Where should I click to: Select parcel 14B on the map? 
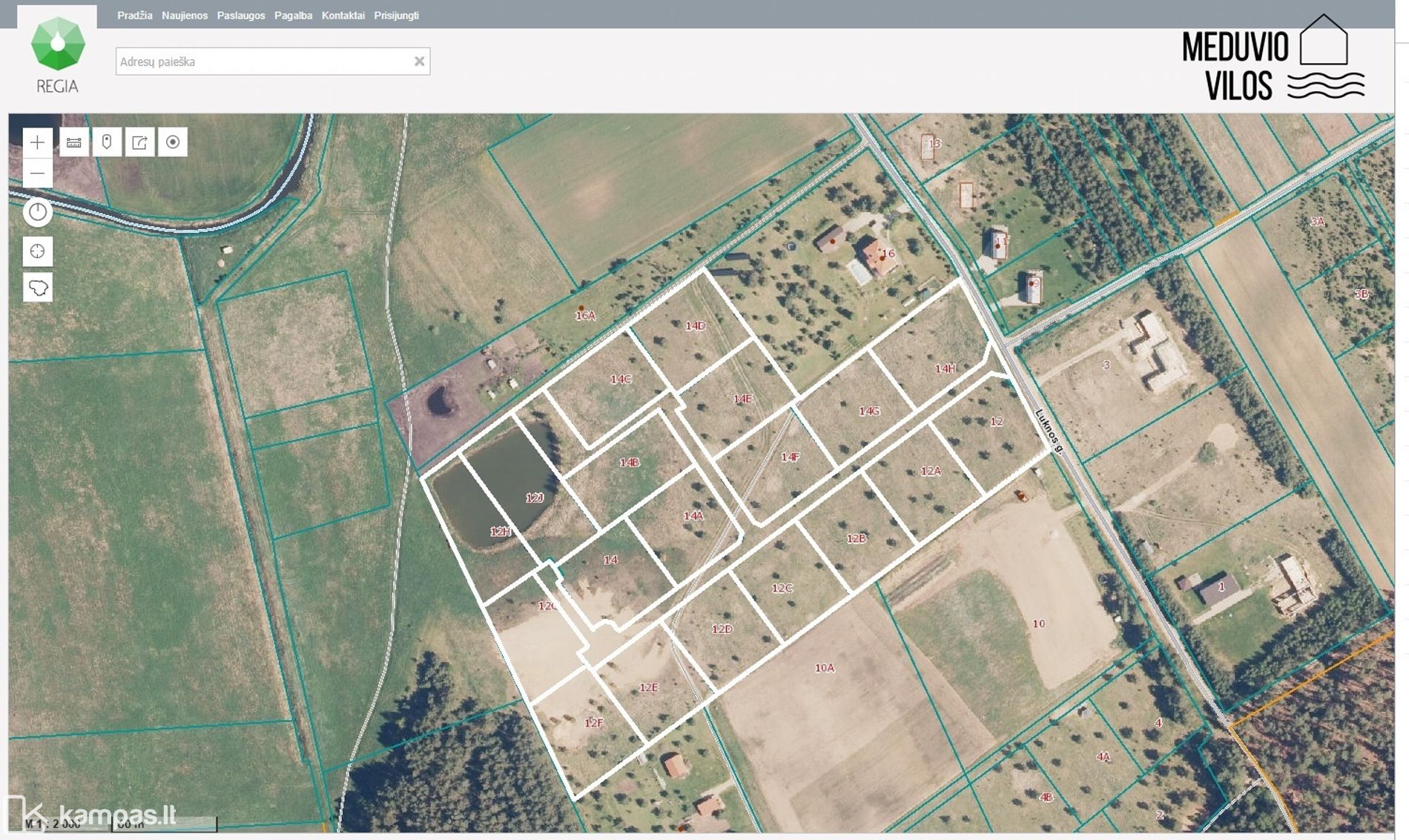(629, 463)
